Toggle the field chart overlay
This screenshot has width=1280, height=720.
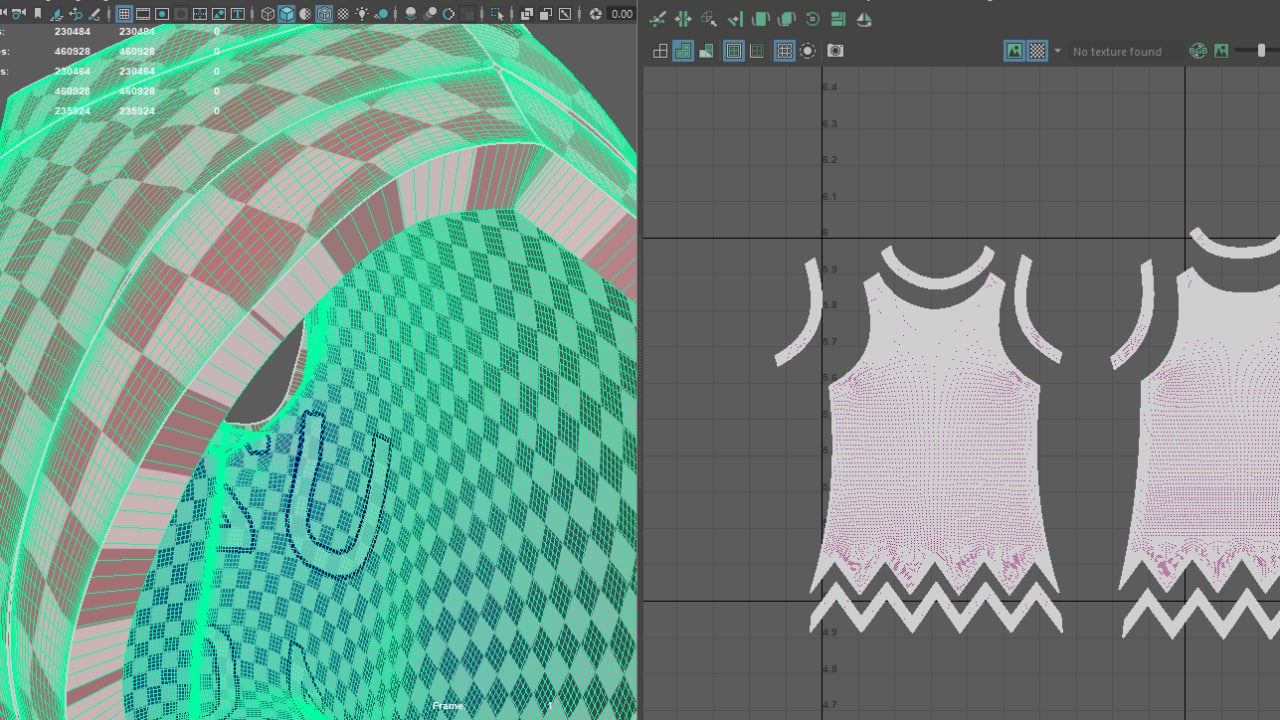tap(200, 14)
